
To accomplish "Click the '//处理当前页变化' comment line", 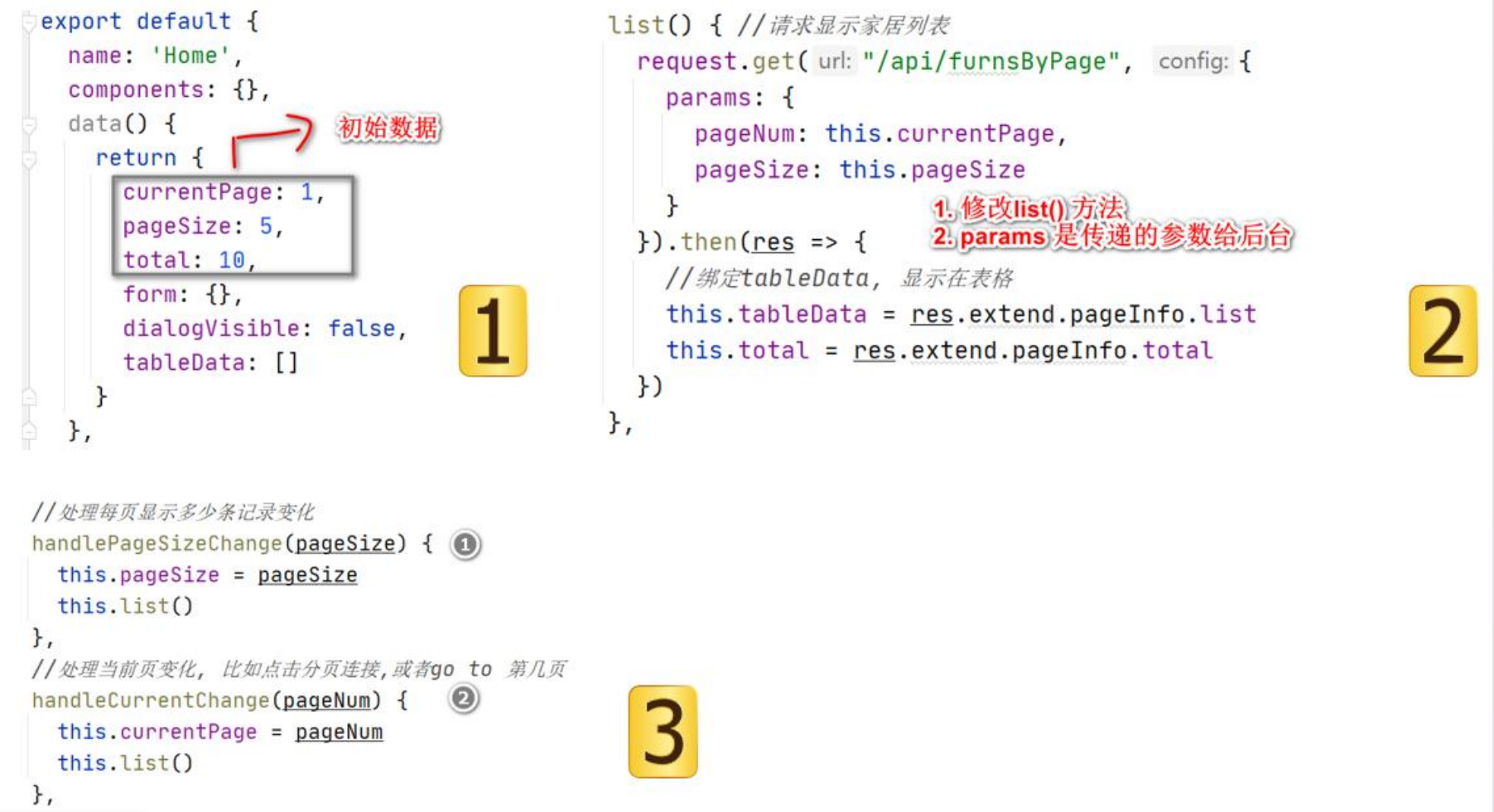I will [x=300, y=669].
